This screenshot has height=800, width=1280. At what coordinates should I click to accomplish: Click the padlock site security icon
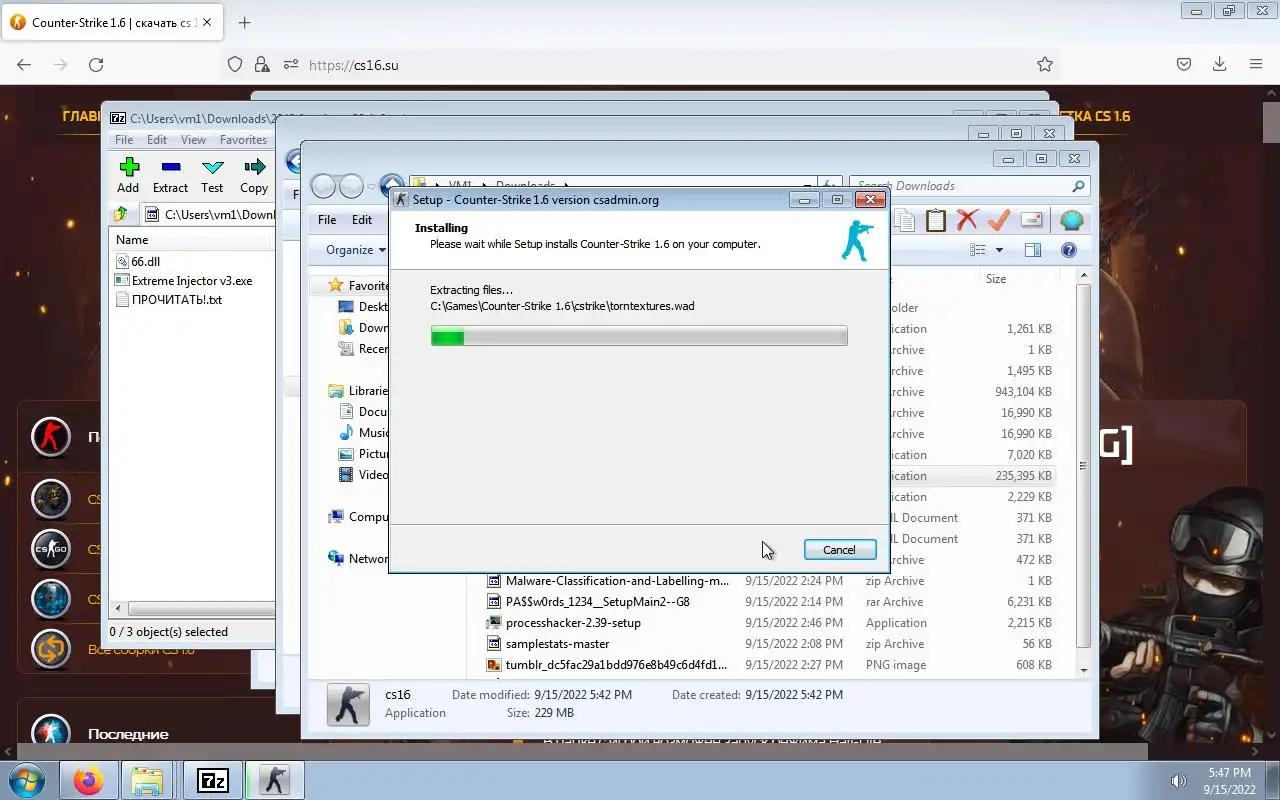coord(262,65)
